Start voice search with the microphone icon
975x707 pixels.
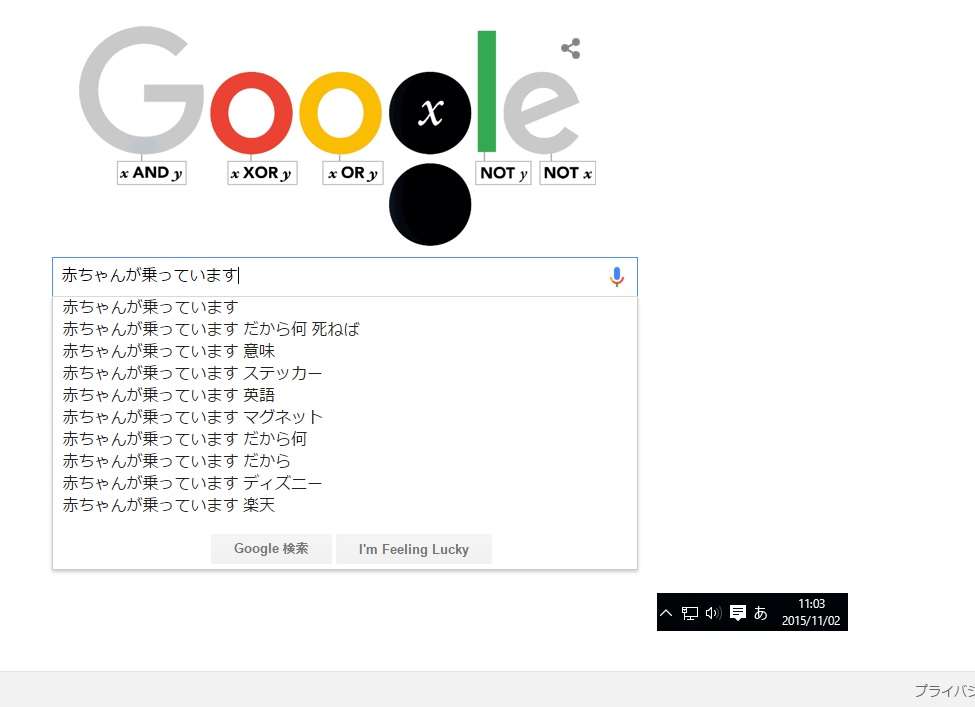616,277
